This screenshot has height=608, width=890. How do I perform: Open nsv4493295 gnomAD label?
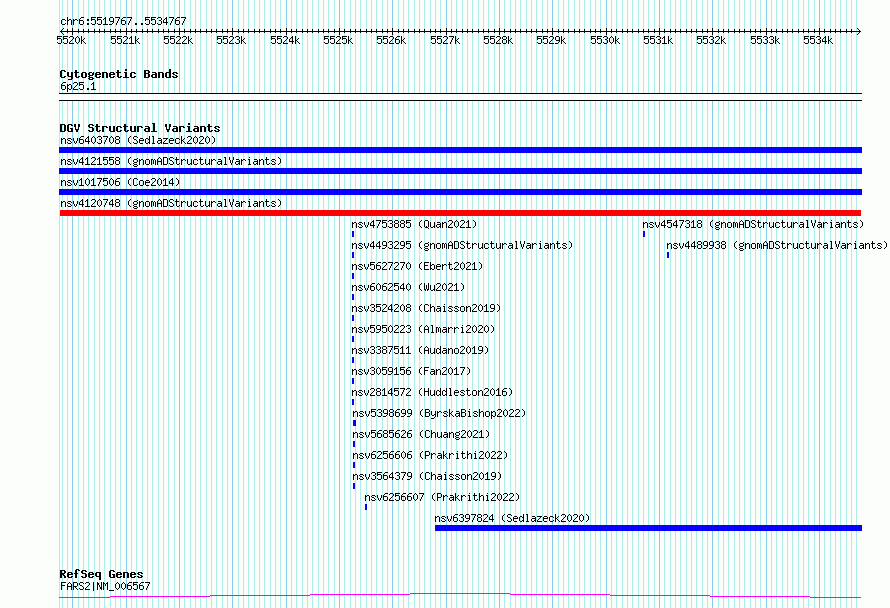pyautogui.click(x=462, y=245)
